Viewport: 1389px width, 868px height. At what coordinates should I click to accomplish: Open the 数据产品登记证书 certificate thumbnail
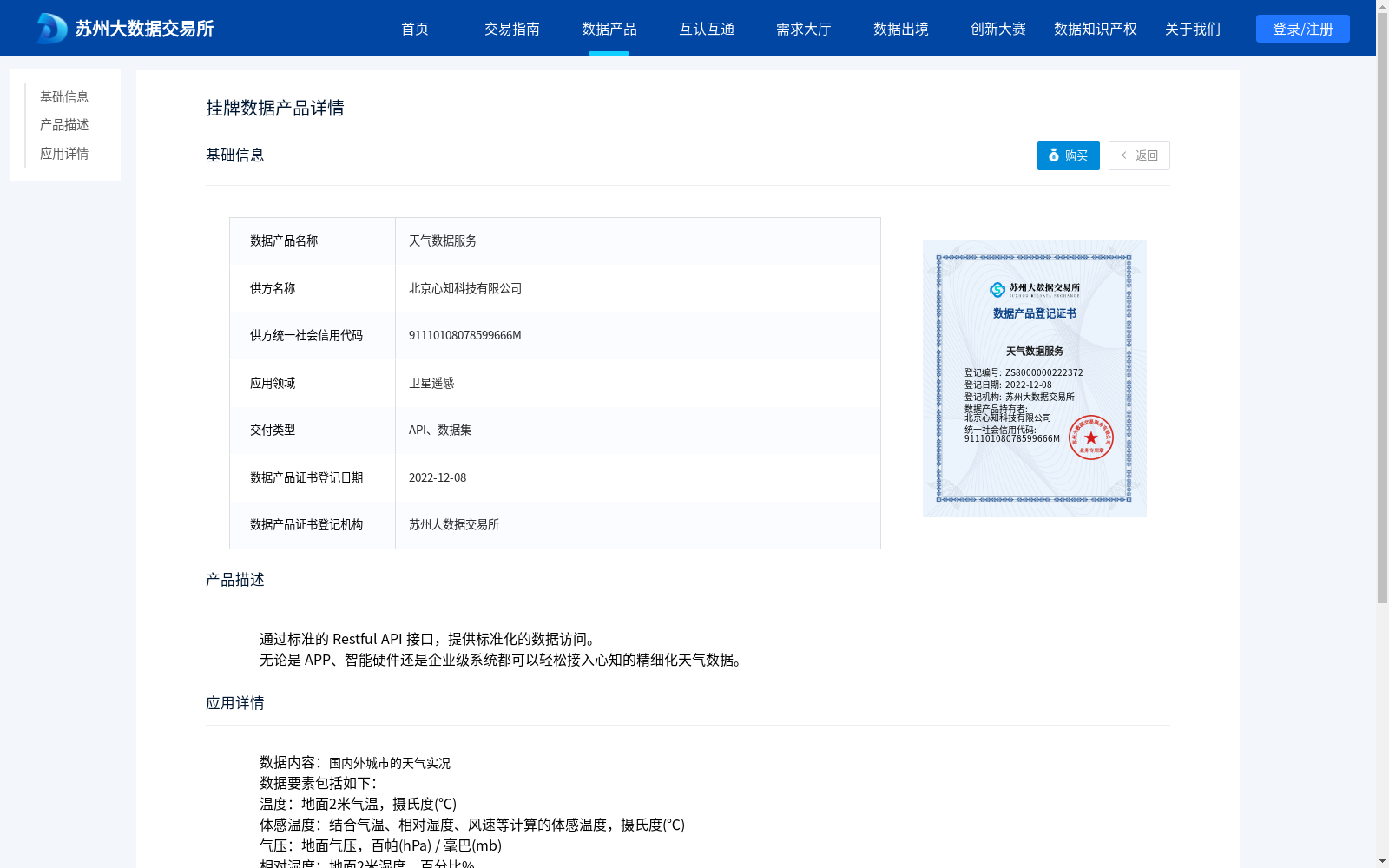(x=1035, y=378)
